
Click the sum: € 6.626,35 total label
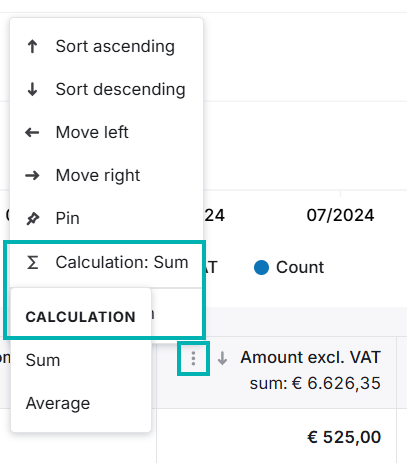[x=315, y=383]
